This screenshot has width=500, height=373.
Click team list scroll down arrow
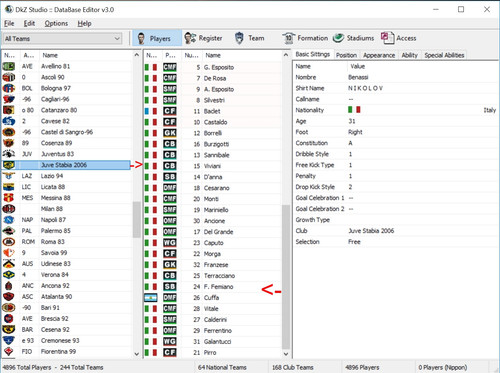pyautogui.click(x=136, y=354)
